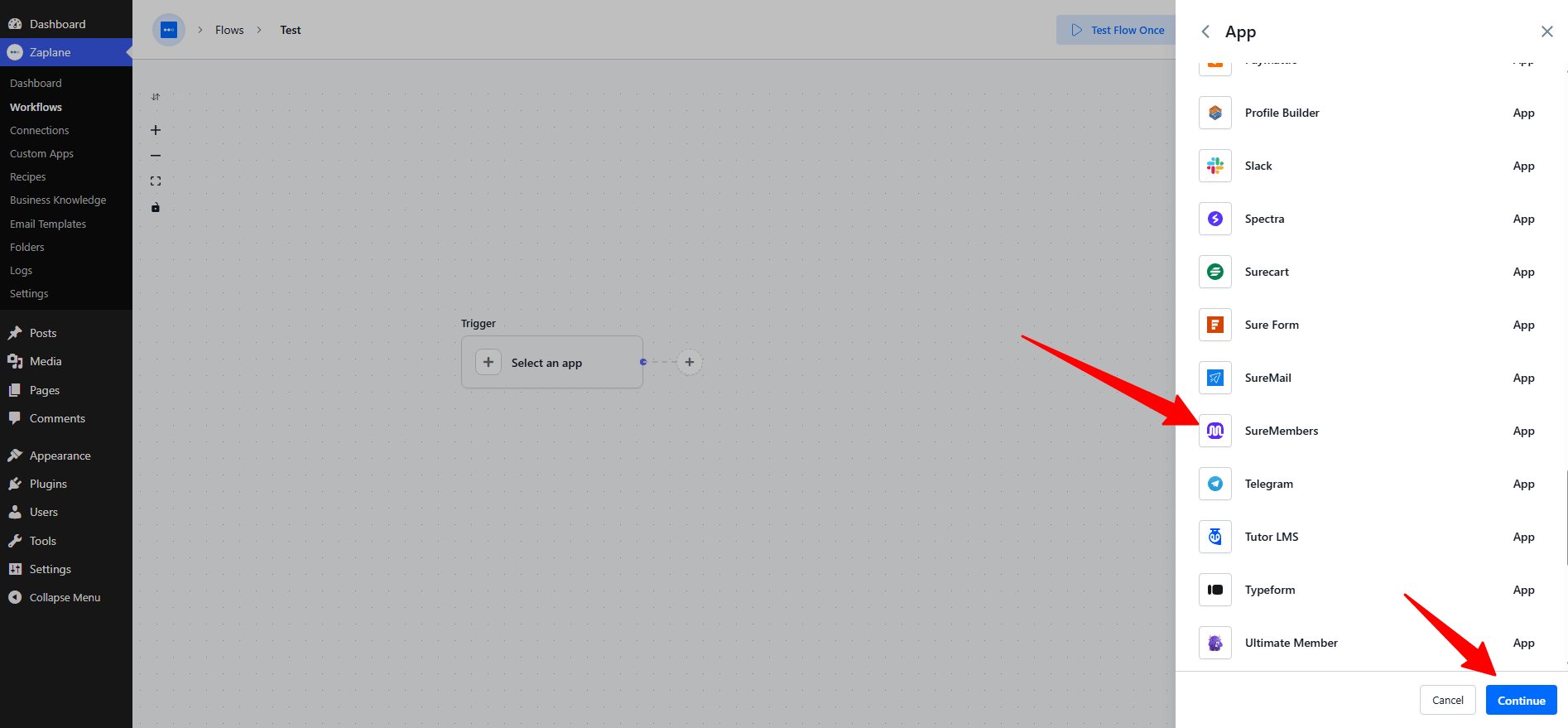
Task: Open the Folders submenu item
Action: coord(27,247)
